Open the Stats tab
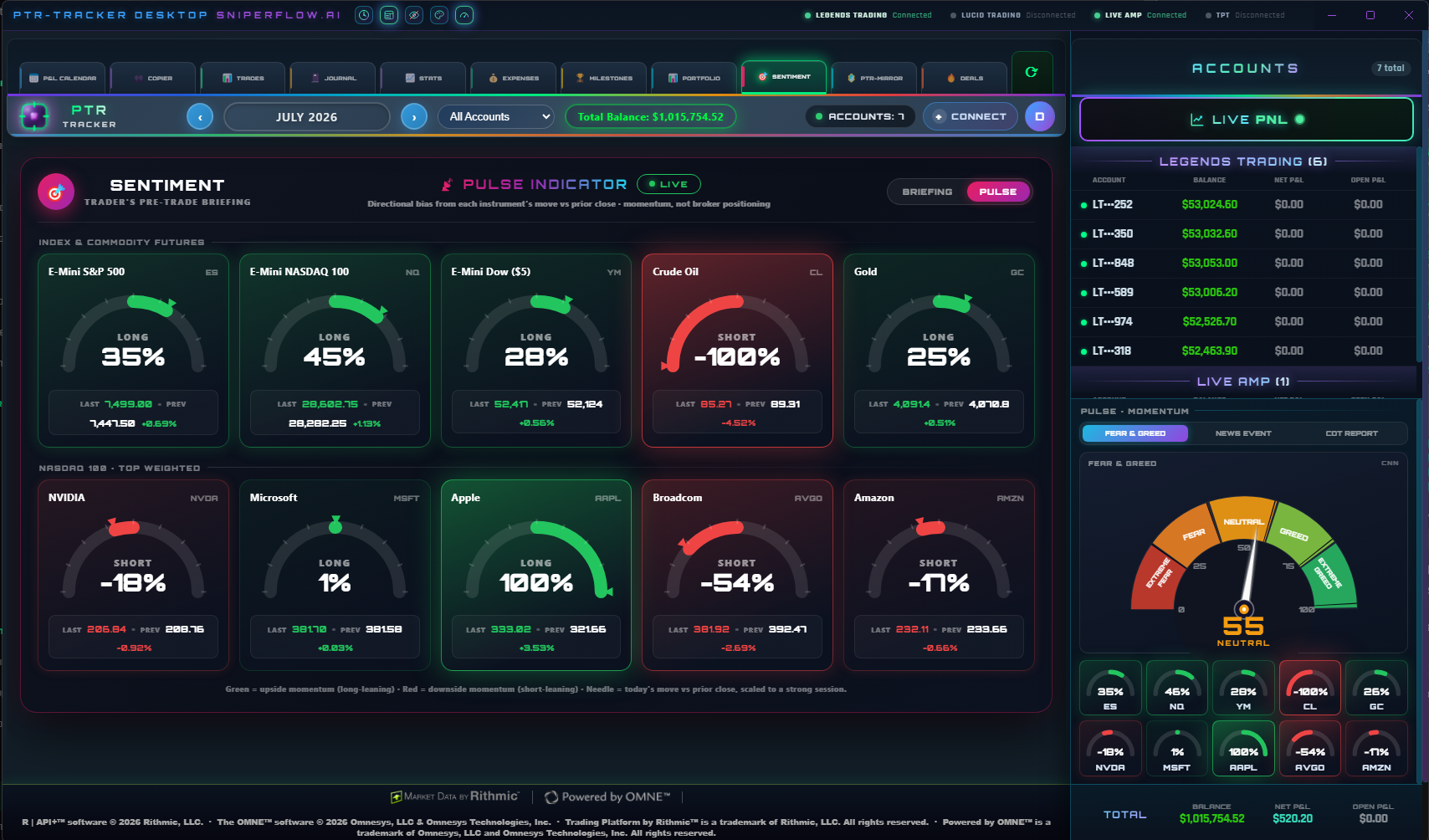The width and height of the screenshot is (1429, 840). coord(424,78)
